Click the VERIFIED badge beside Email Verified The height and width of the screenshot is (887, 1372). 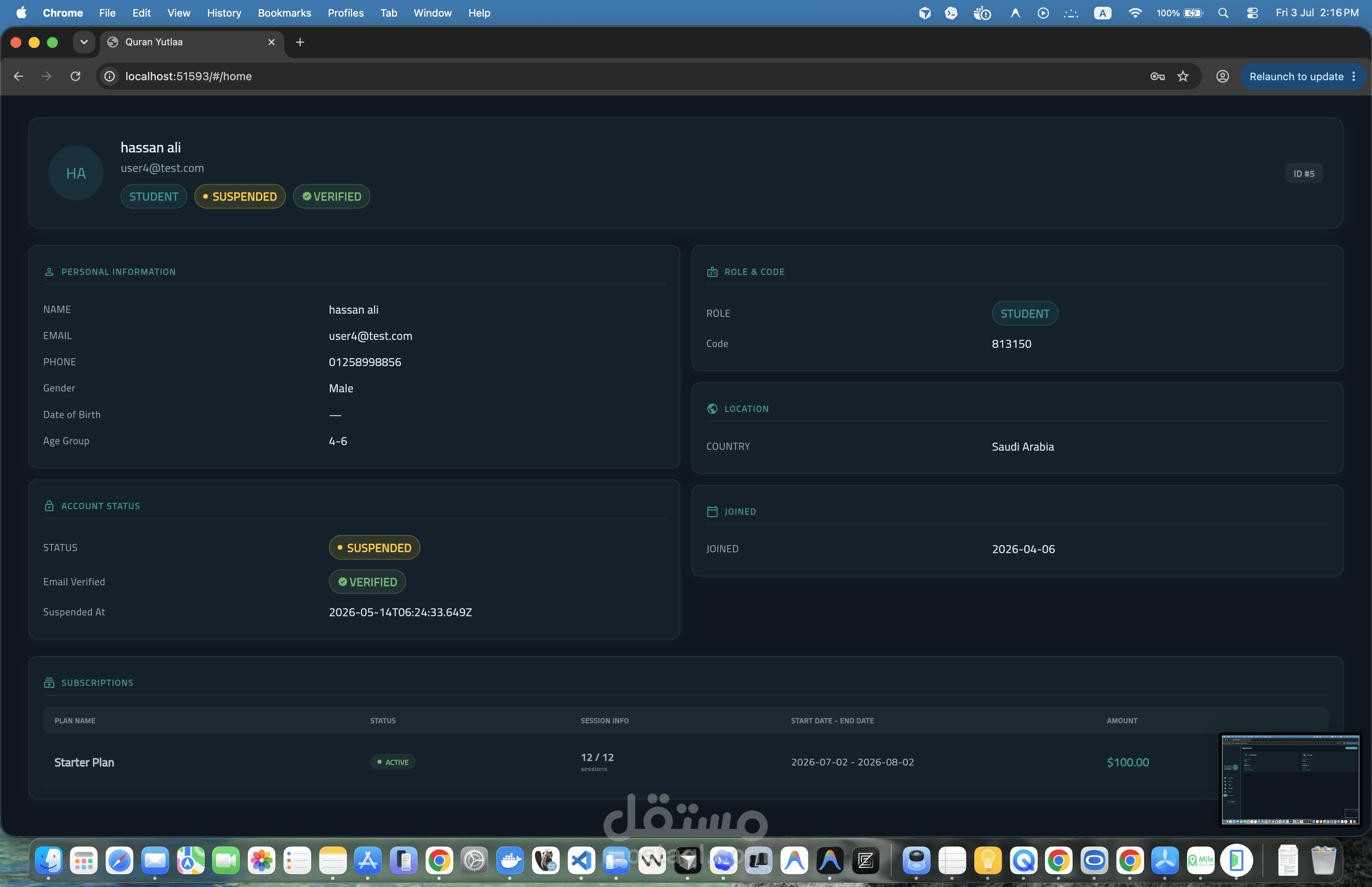tap(367, 582)
